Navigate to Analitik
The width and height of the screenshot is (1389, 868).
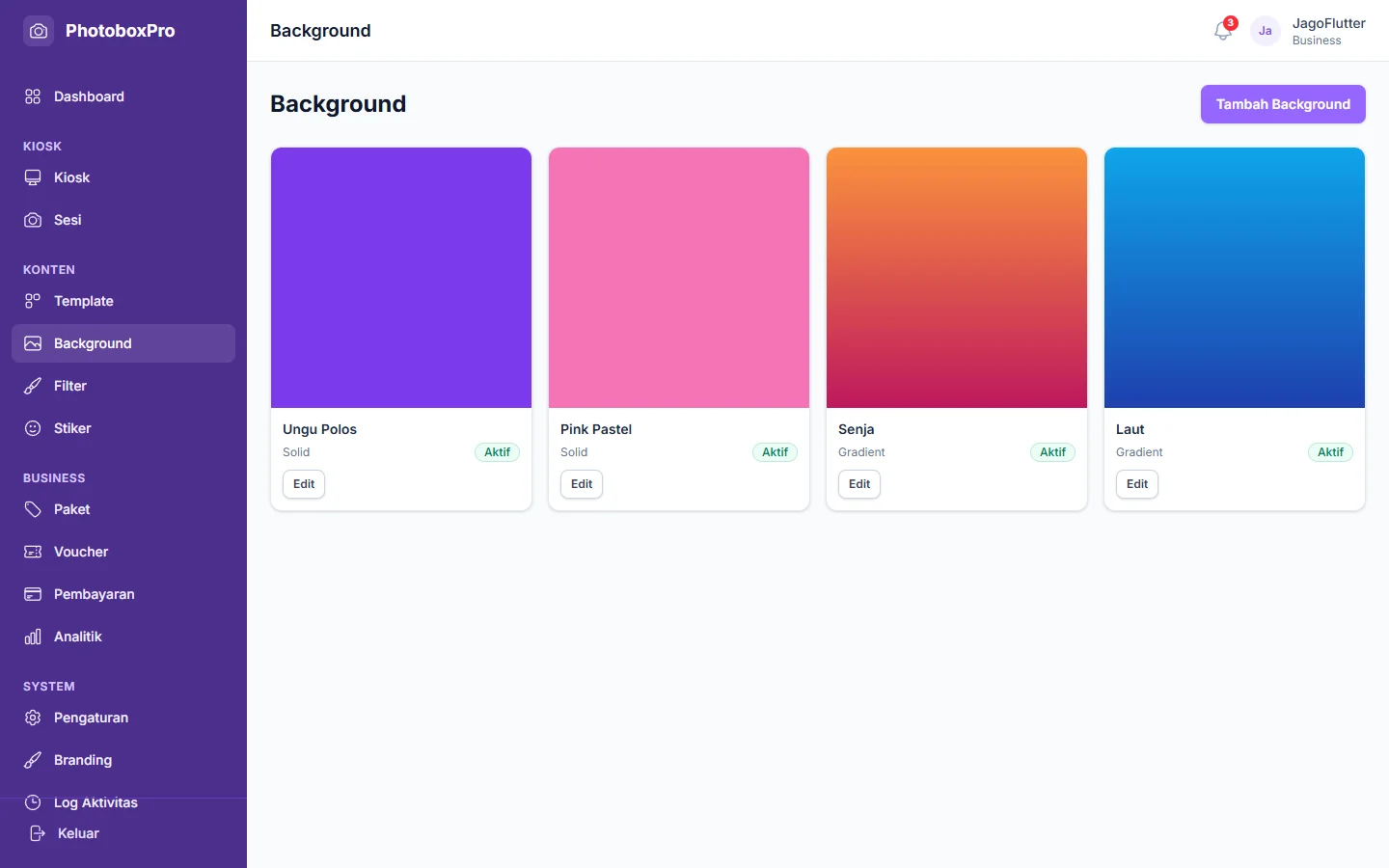point(123,637)
